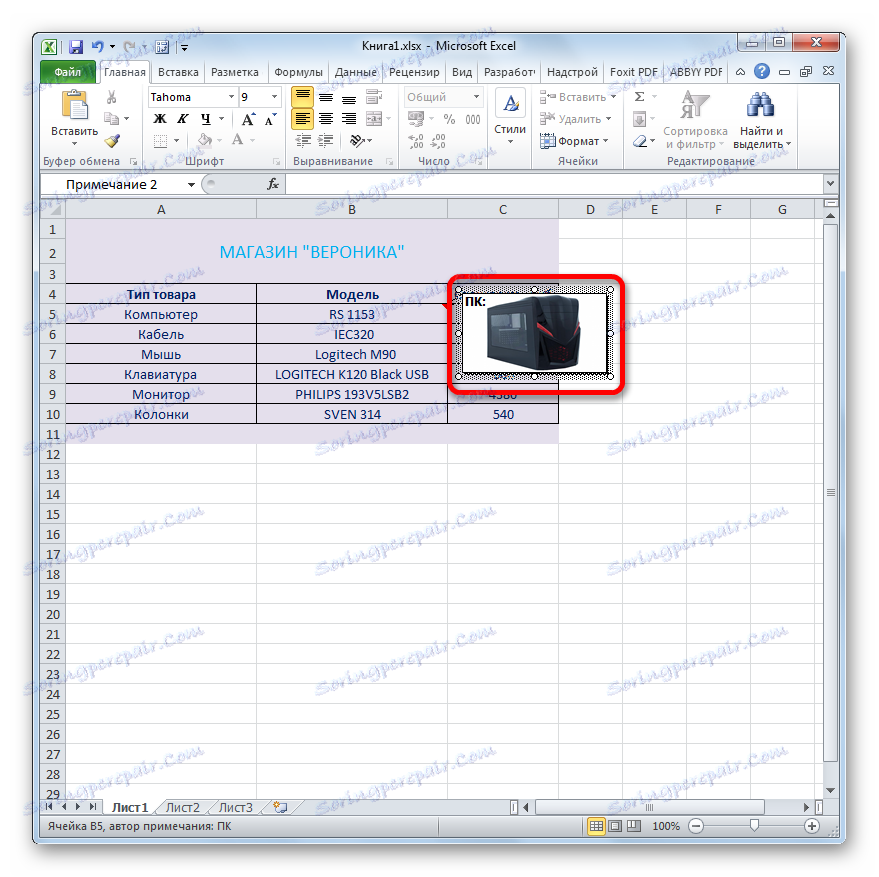Increase font size with large A icon
The image size is (879, 877).
(x=248, y=119)
